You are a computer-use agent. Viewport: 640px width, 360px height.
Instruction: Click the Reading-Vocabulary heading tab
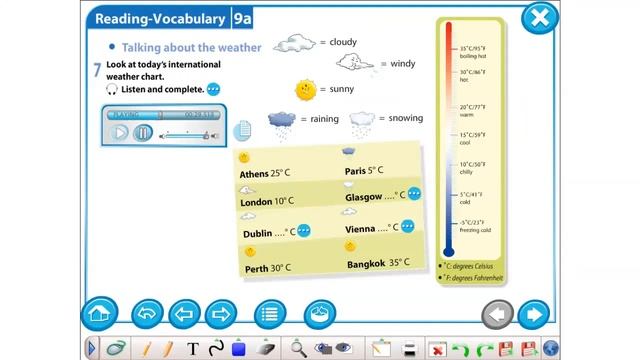pyautogui.click(x=160, y=19)
